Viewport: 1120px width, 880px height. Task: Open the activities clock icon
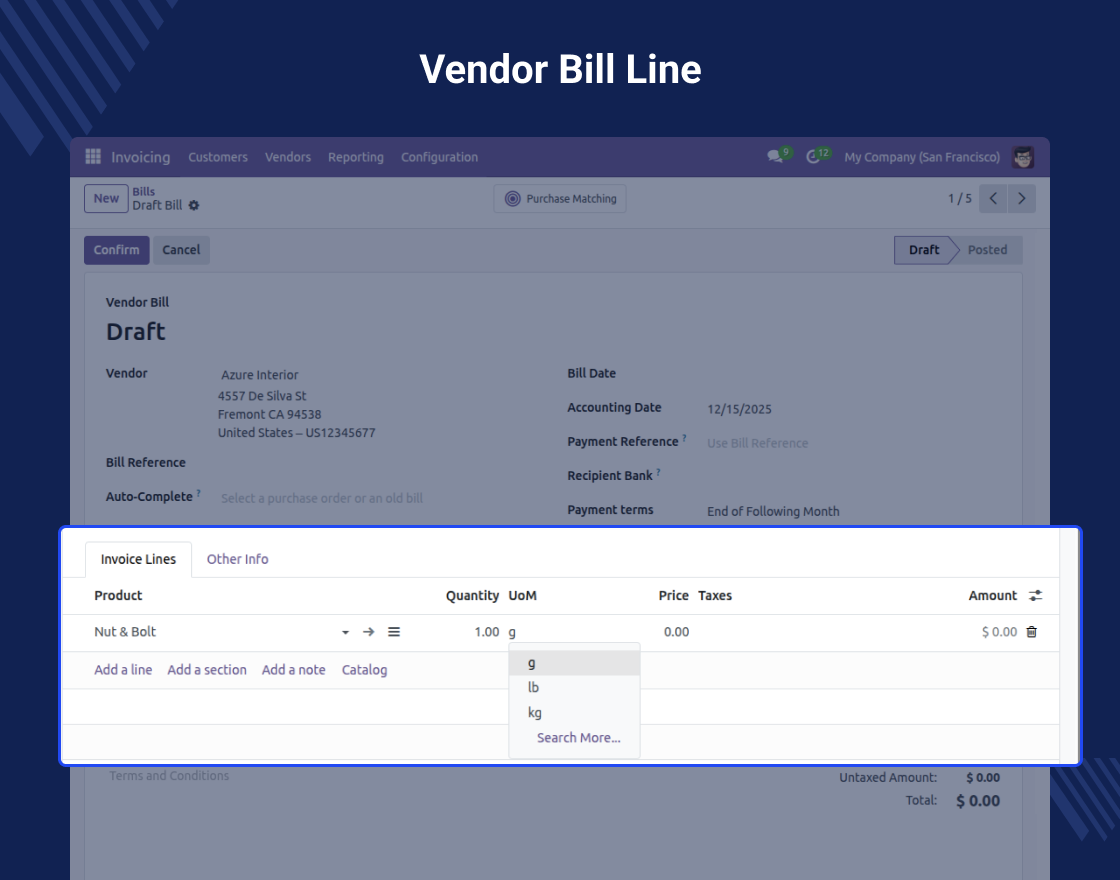[813, 157]
